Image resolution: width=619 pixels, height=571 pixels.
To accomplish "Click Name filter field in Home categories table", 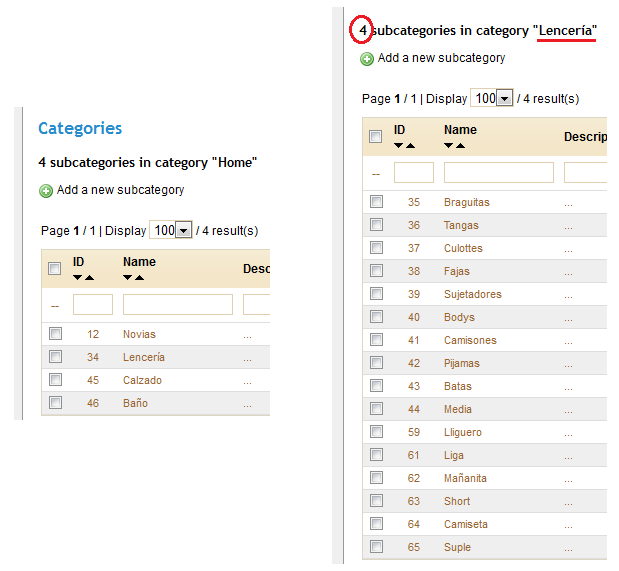I will pyautogui.click(x=177, y=305).
